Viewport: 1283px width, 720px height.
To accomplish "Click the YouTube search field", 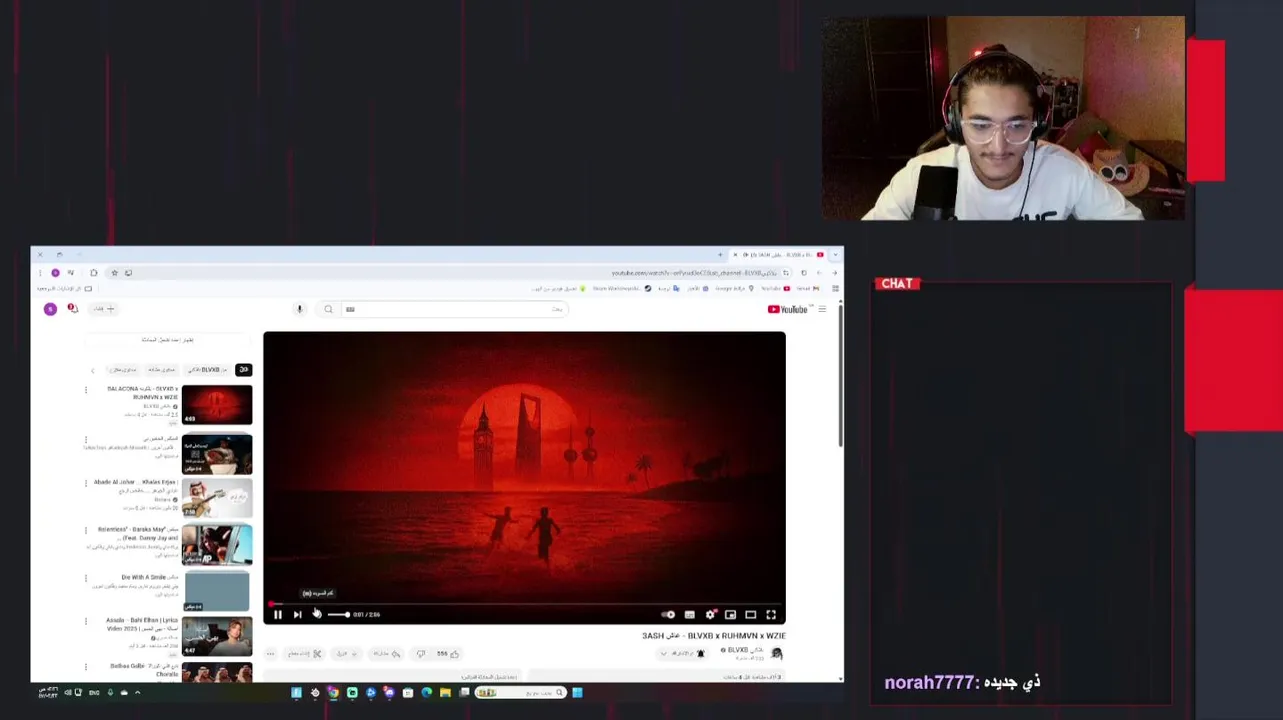I will [x=455, y=310].
